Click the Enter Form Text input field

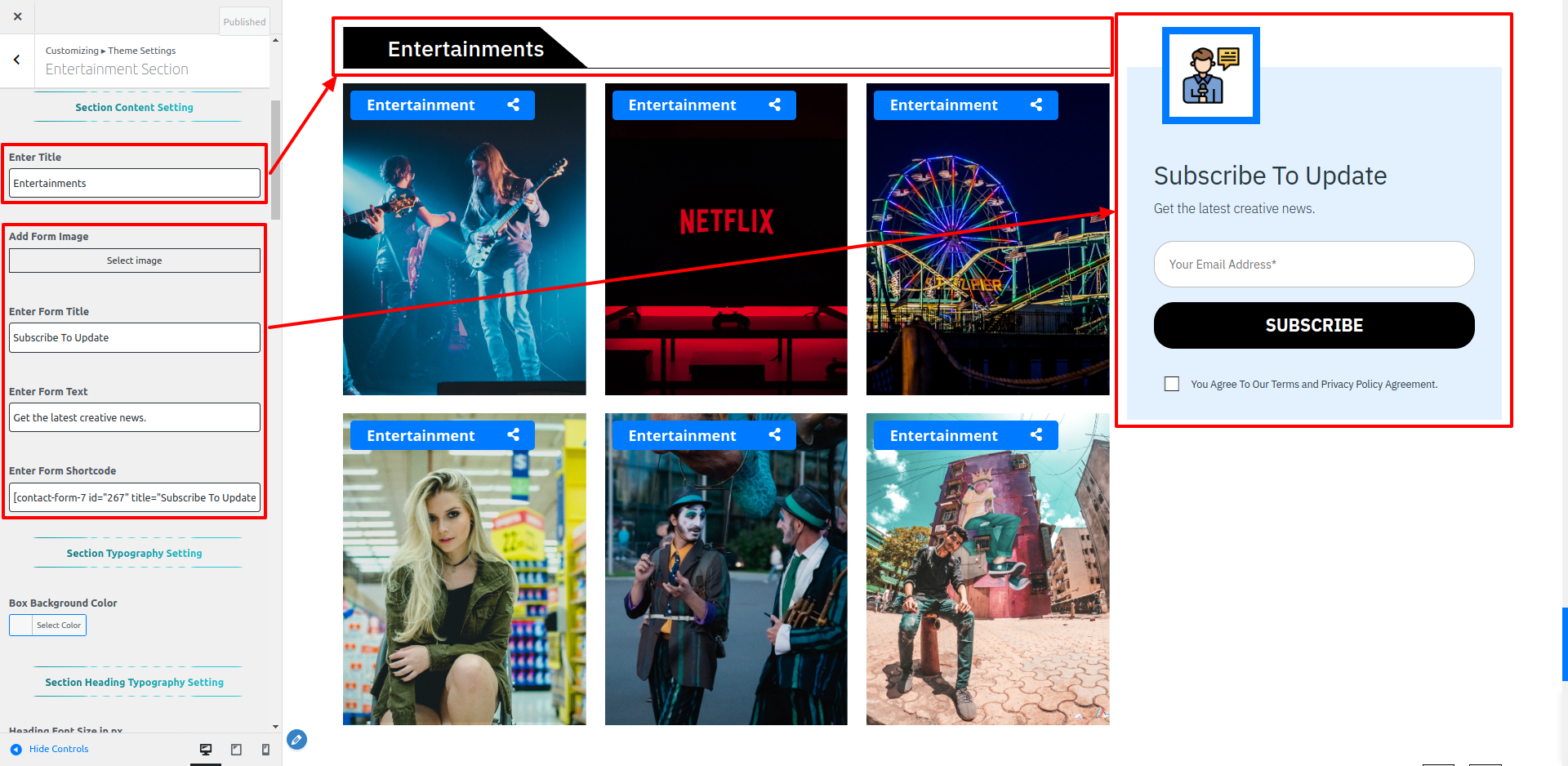coord(135,417)
